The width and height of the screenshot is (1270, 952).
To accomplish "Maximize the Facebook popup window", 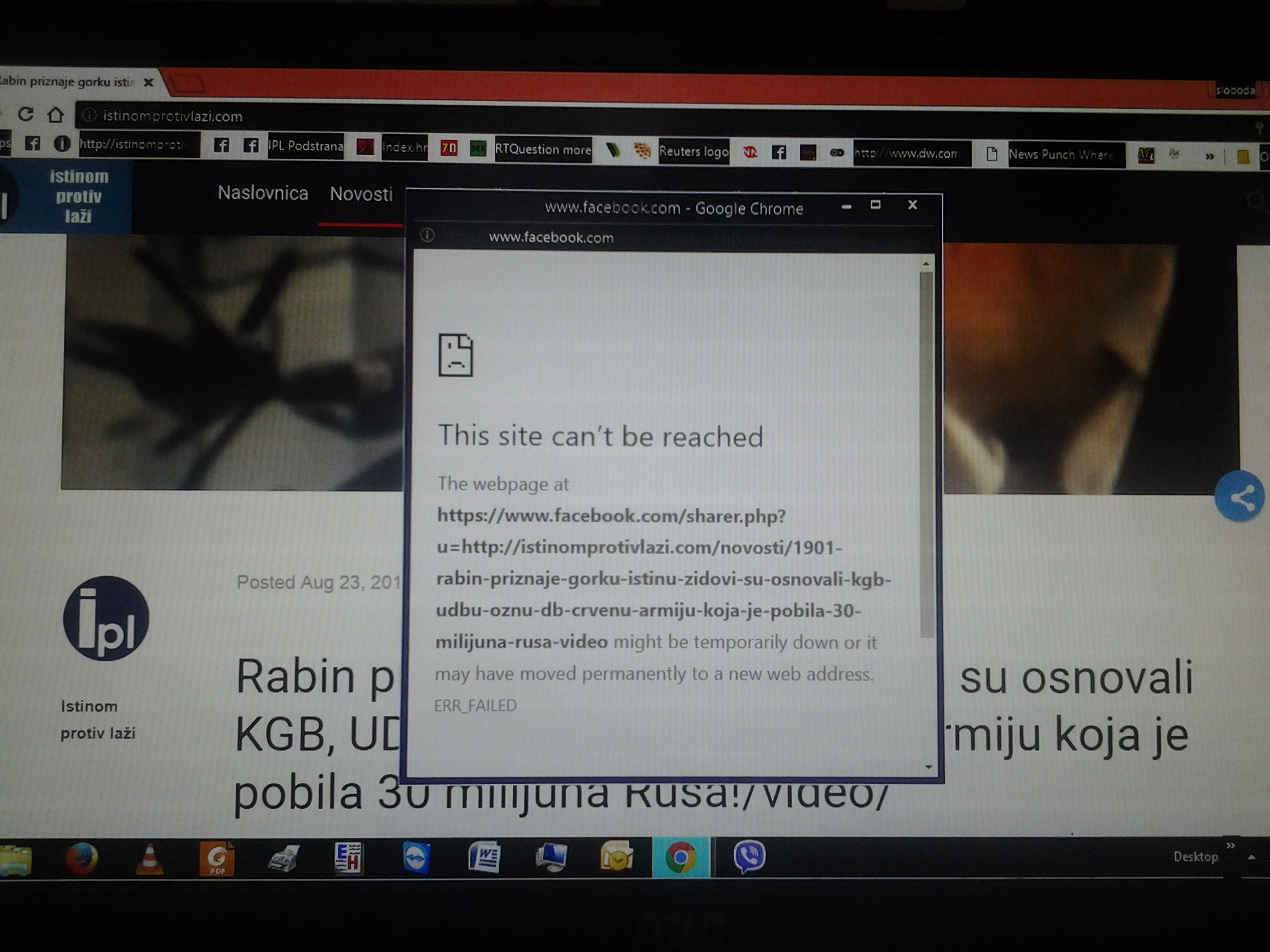I will pos(876,205).
